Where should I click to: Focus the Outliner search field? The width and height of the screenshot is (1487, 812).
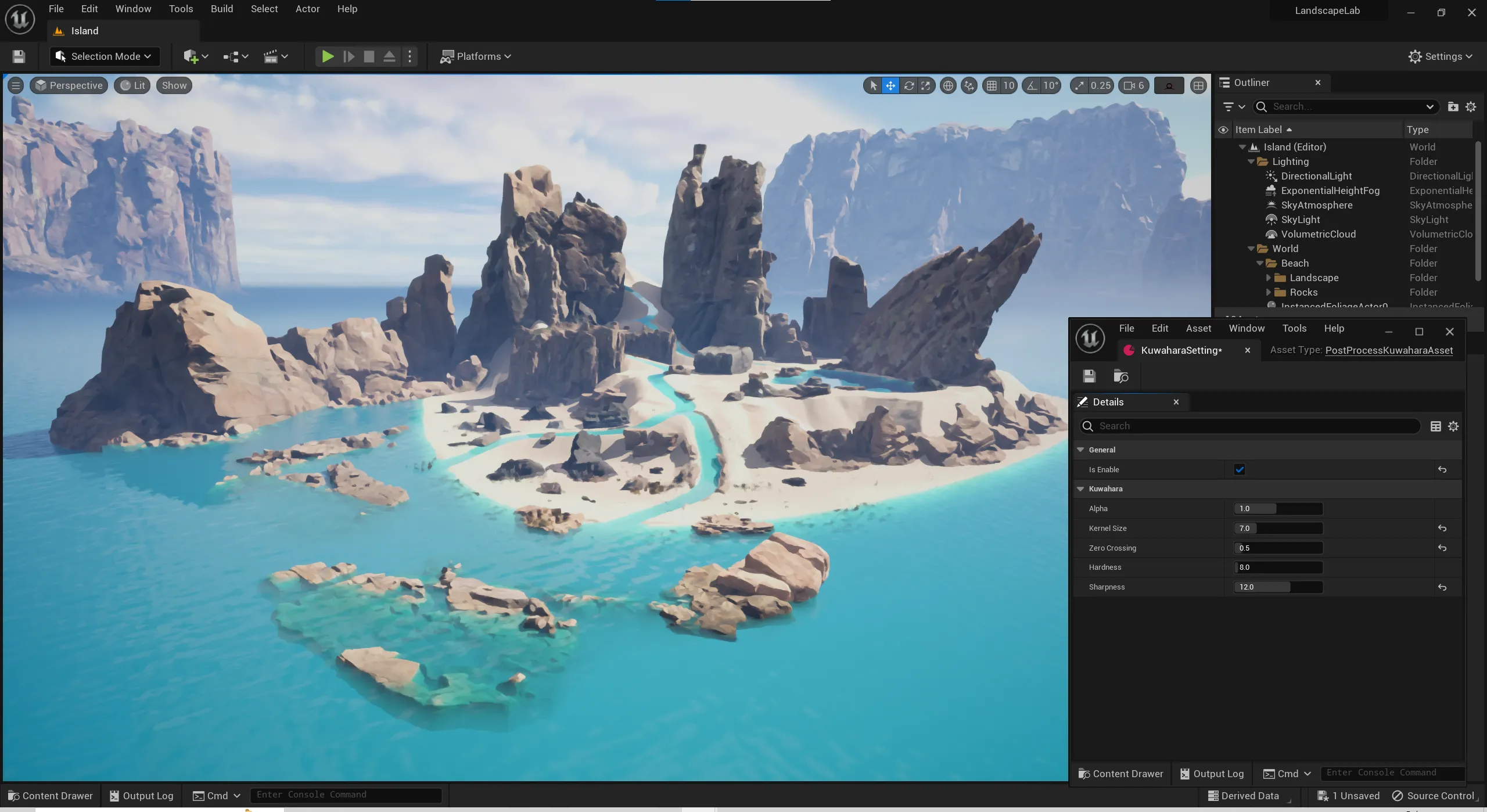1346,107
